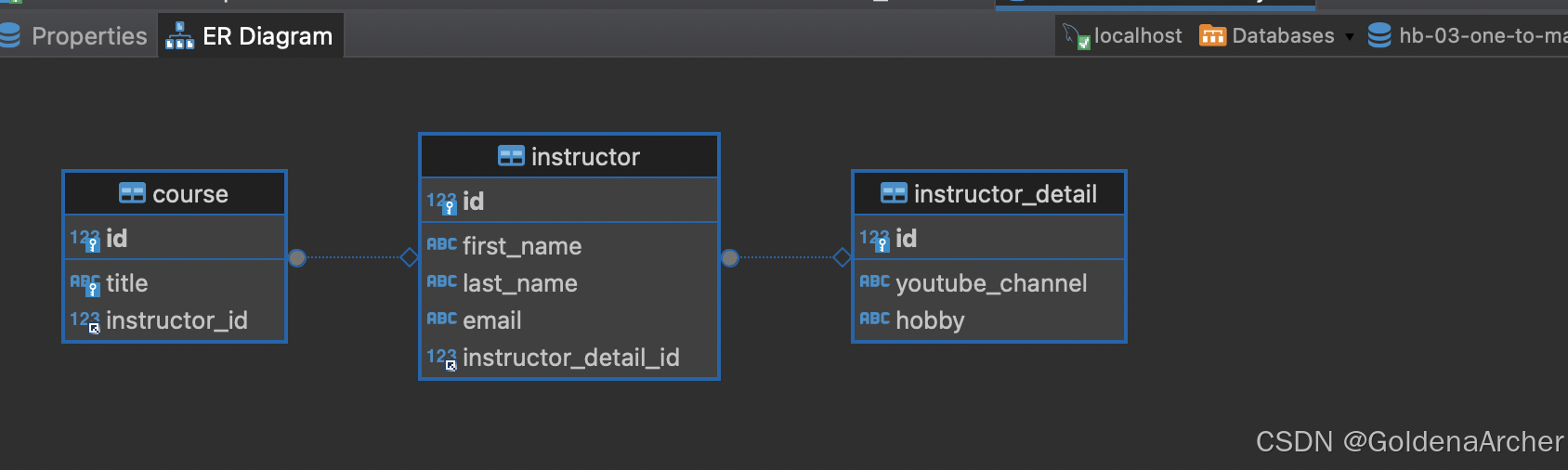Click the diamond connector left of instructor
Viewport: 1568px width, 470px height.
point(410,257)
